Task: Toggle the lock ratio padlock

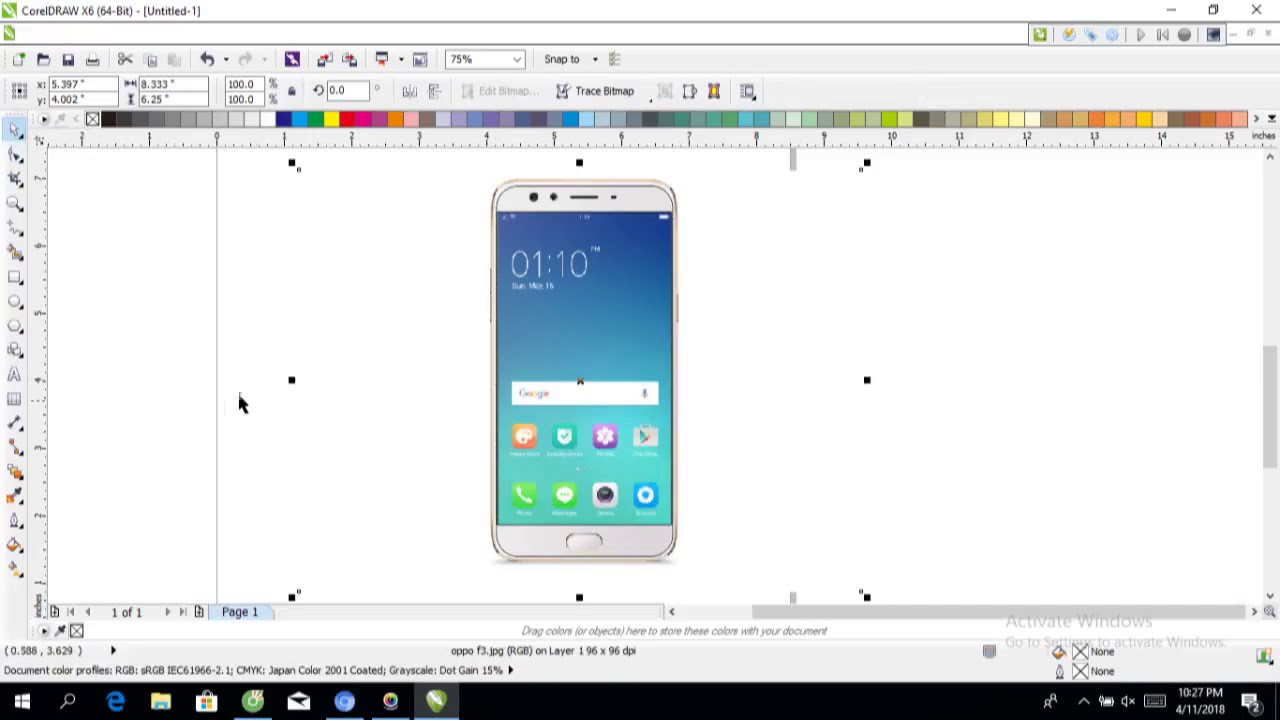Action: coord(291,91)
